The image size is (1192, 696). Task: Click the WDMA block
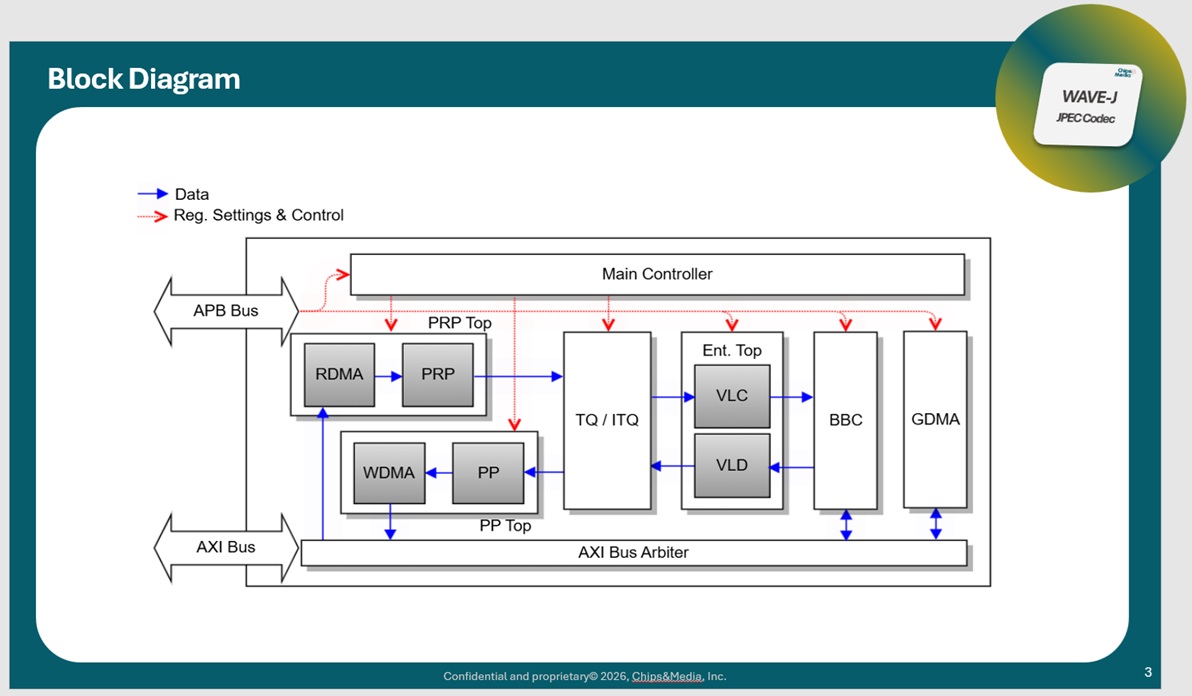click(389, 473)
